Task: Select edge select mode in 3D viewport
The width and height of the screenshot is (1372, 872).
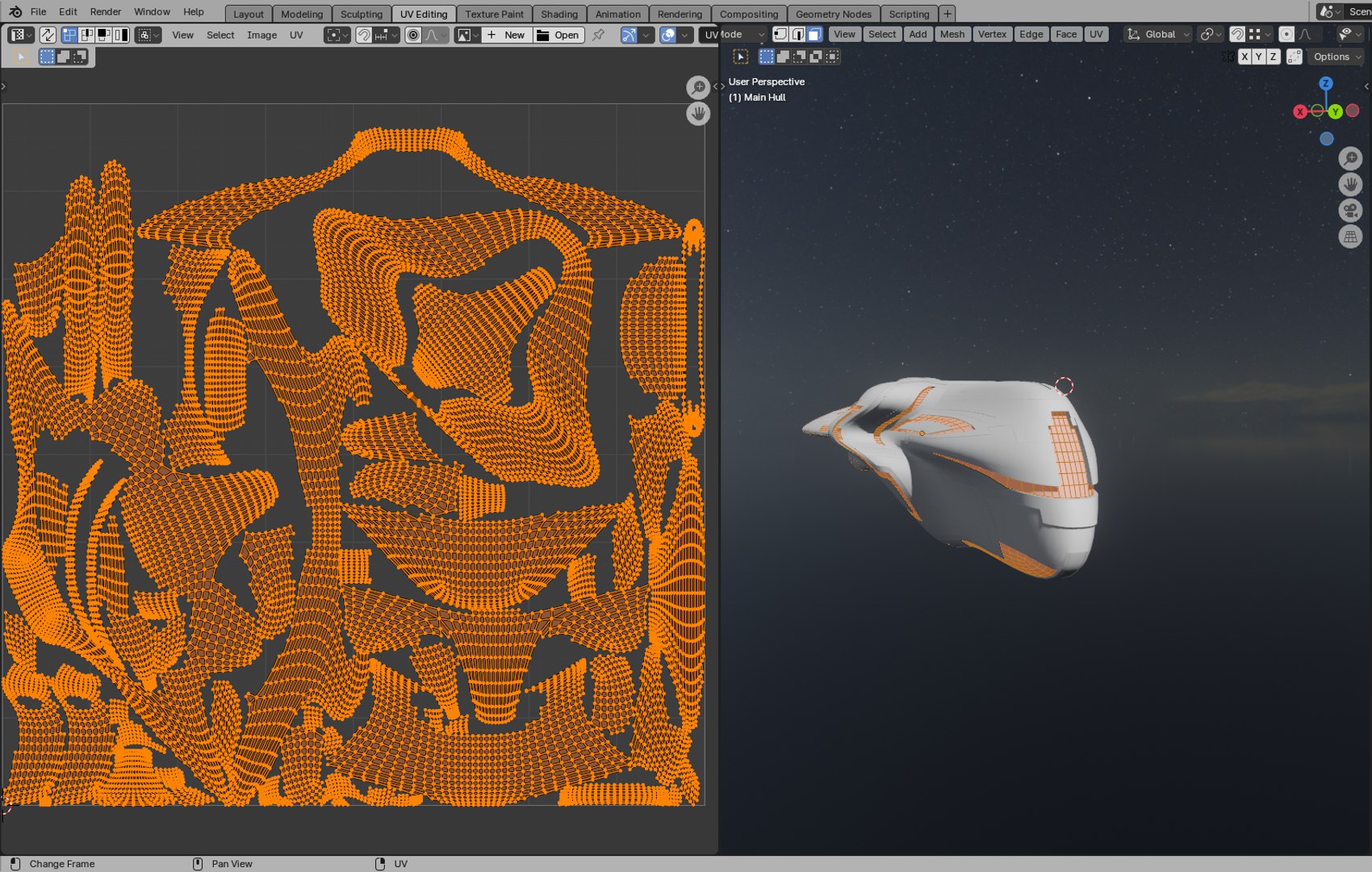Action: (797, 34)
